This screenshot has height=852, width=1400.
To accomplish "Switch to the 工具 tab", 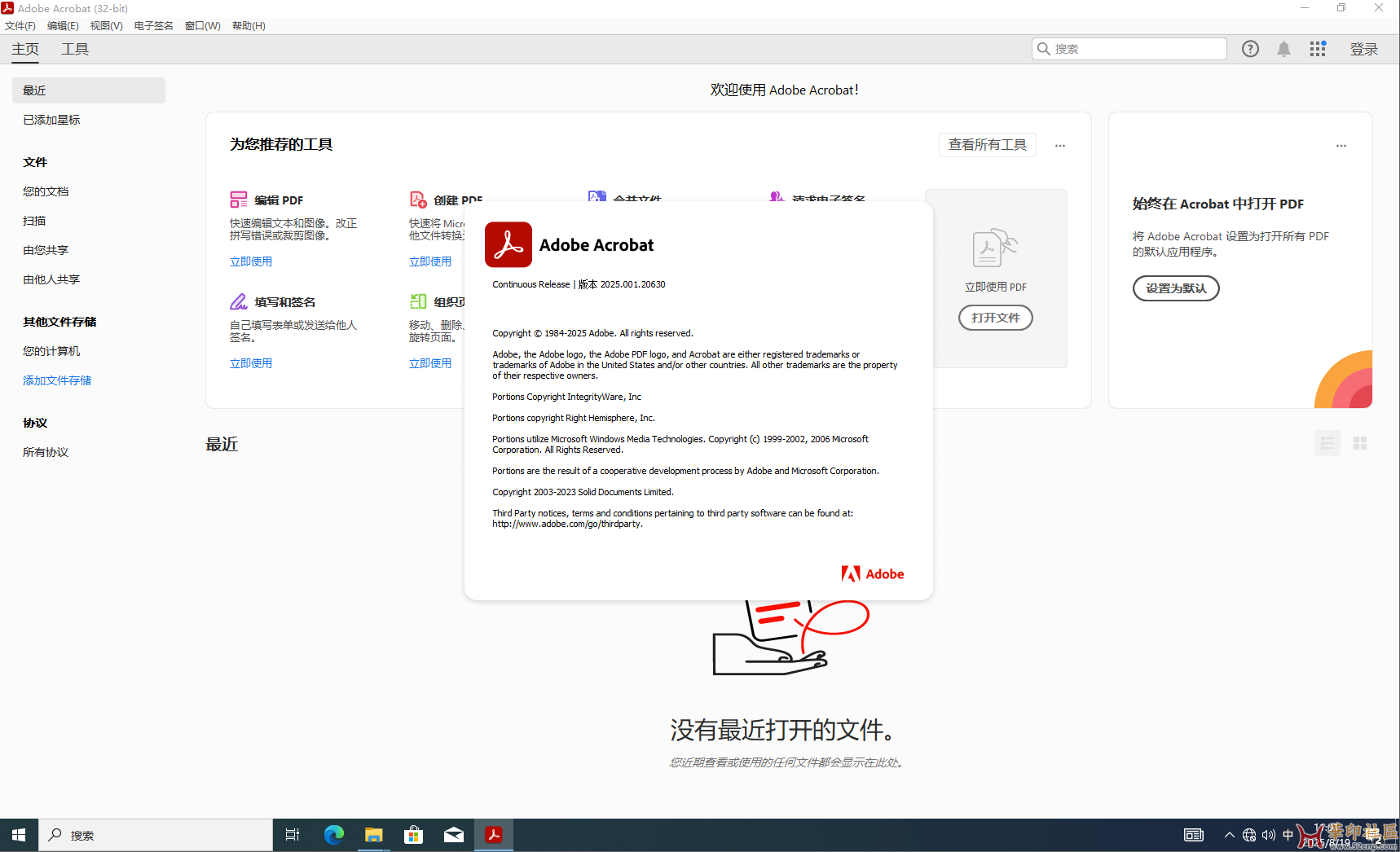I will (75, 49).
